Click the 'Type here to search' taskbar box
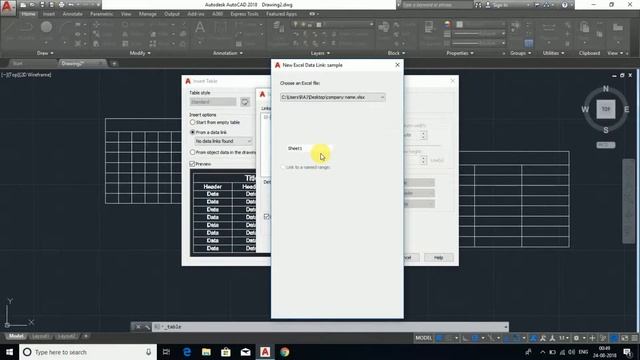This screenshot has height=360, width=640. [88, 352]
